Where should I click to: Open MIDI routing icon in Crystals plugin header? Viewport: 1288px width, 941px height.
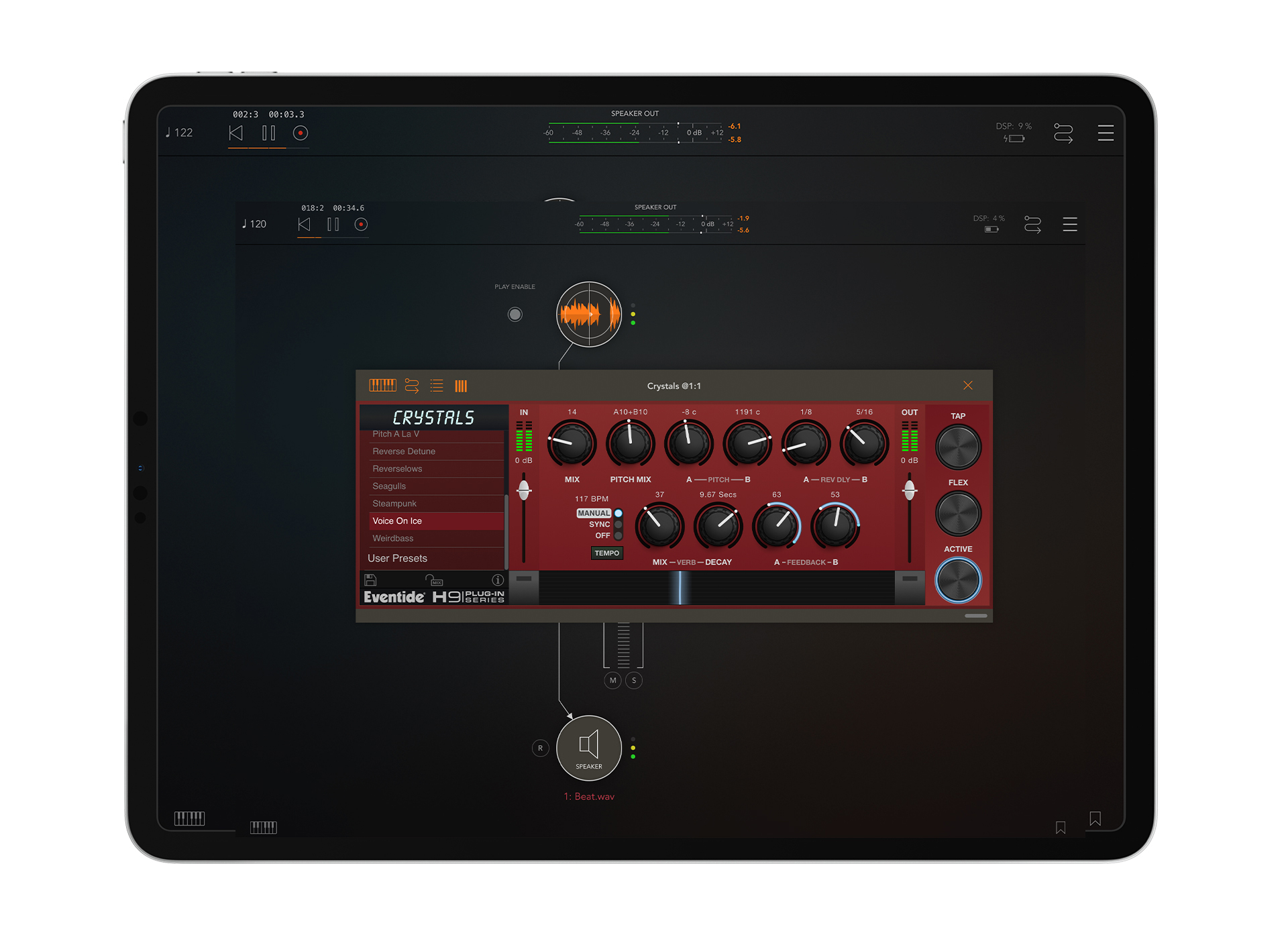tap(412, 386)
